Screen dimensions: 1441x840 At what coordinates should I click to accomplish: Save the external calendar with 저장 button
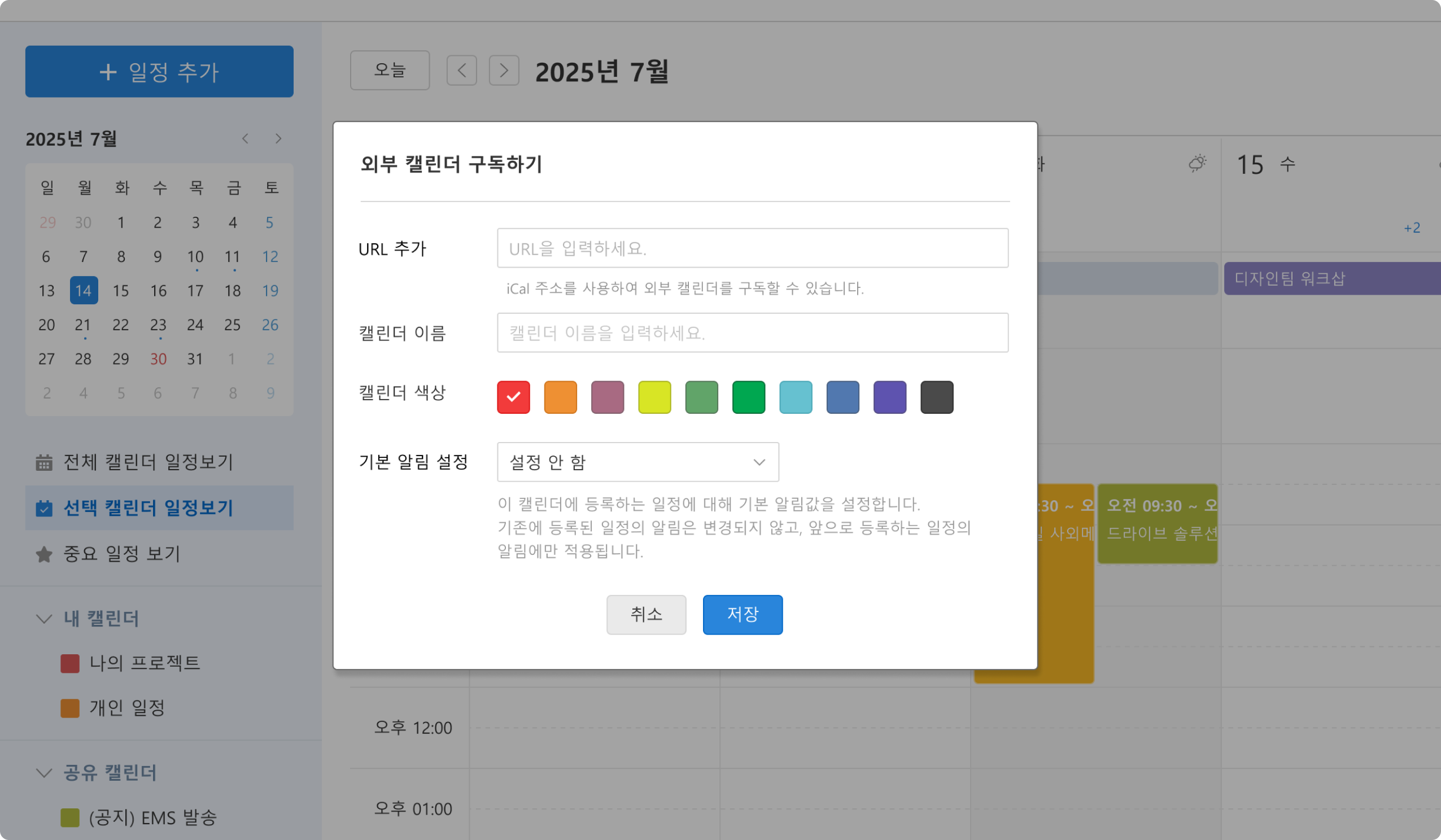743,615
